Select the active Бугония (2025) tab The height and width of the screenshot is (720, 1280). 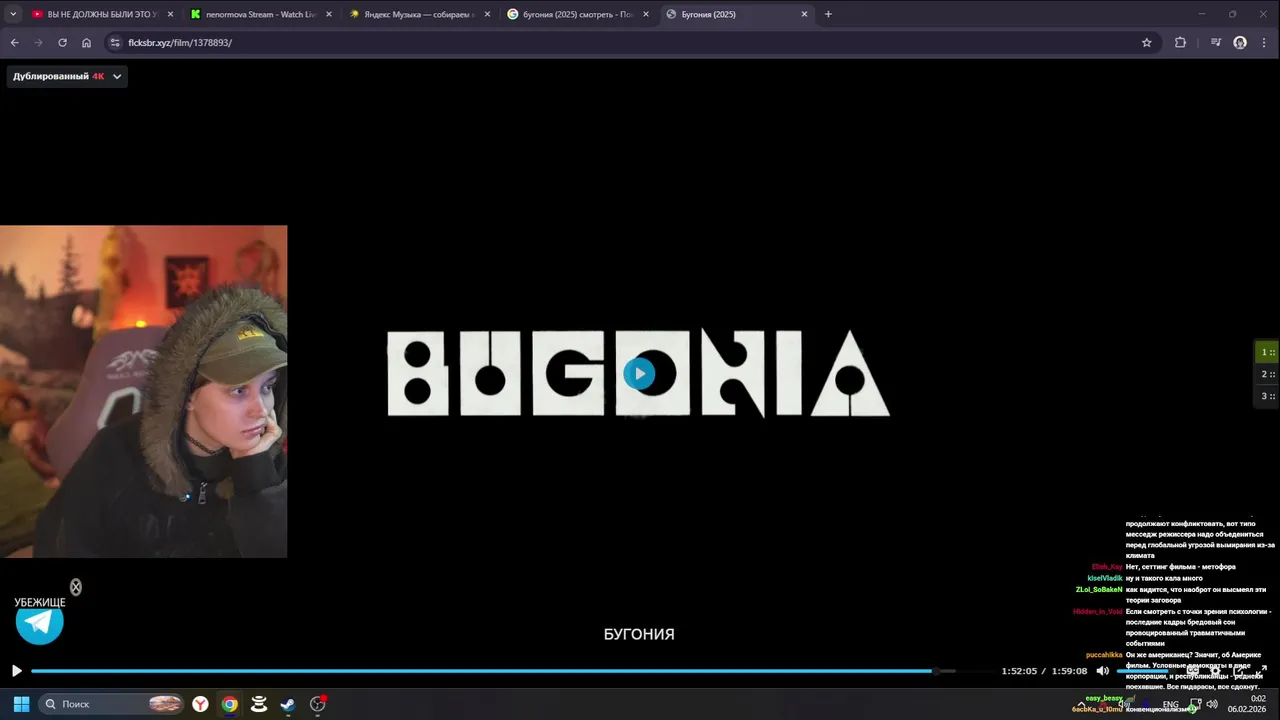(x=737, y=14)
